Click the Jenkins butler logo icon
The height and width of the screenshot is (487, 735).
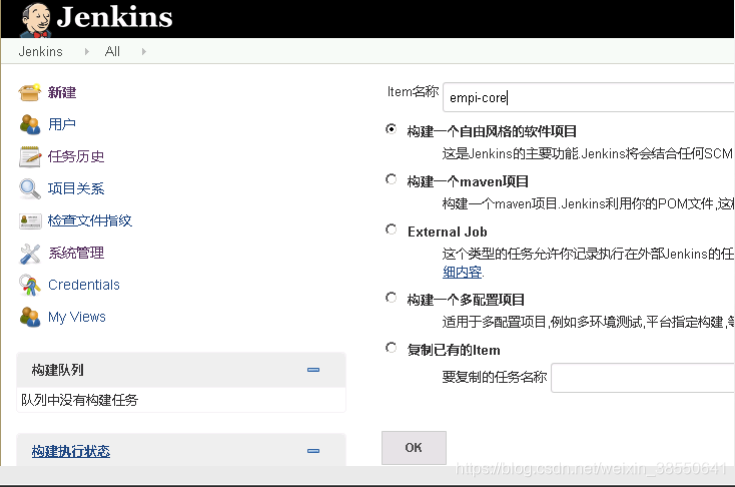tap(36, 20)
